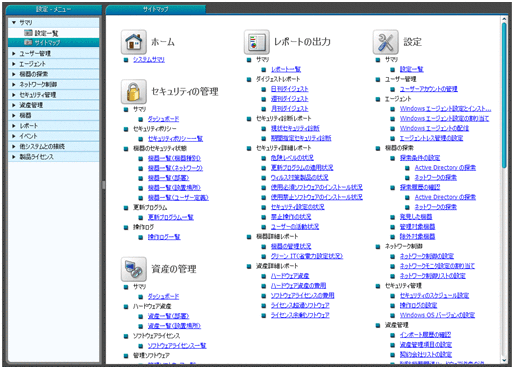Expand the 機器の探索 group

point(14,74)
